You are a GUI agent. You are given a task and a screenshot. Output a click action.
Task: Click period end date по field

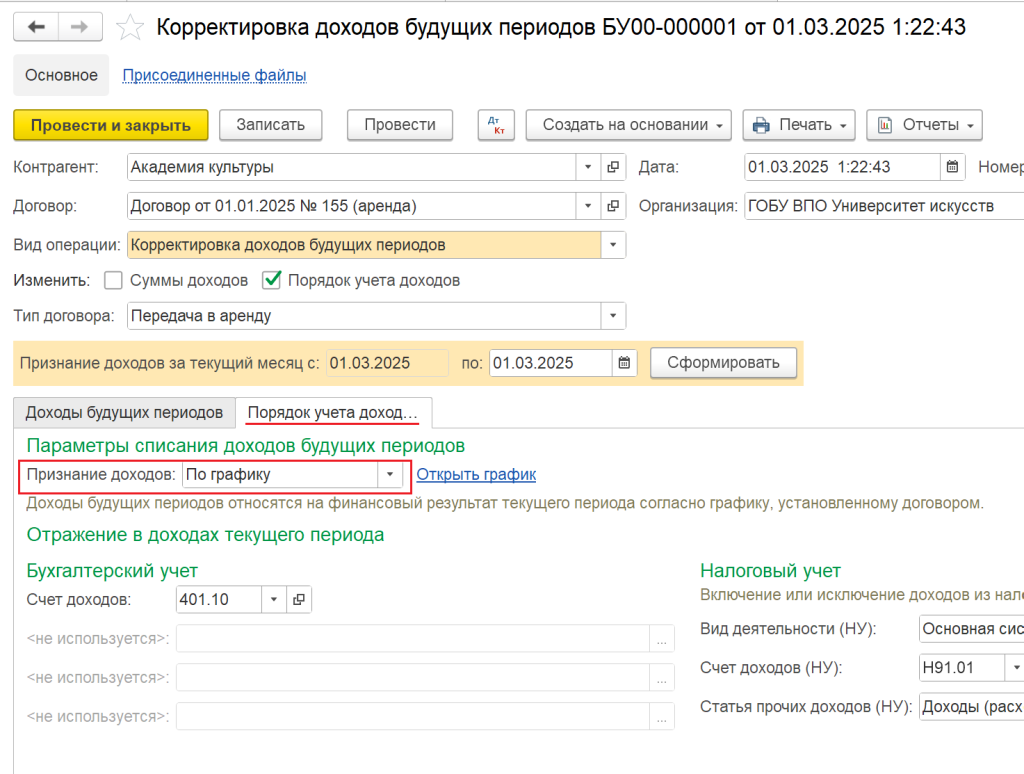pyautogui.click(x=551, y=363)
